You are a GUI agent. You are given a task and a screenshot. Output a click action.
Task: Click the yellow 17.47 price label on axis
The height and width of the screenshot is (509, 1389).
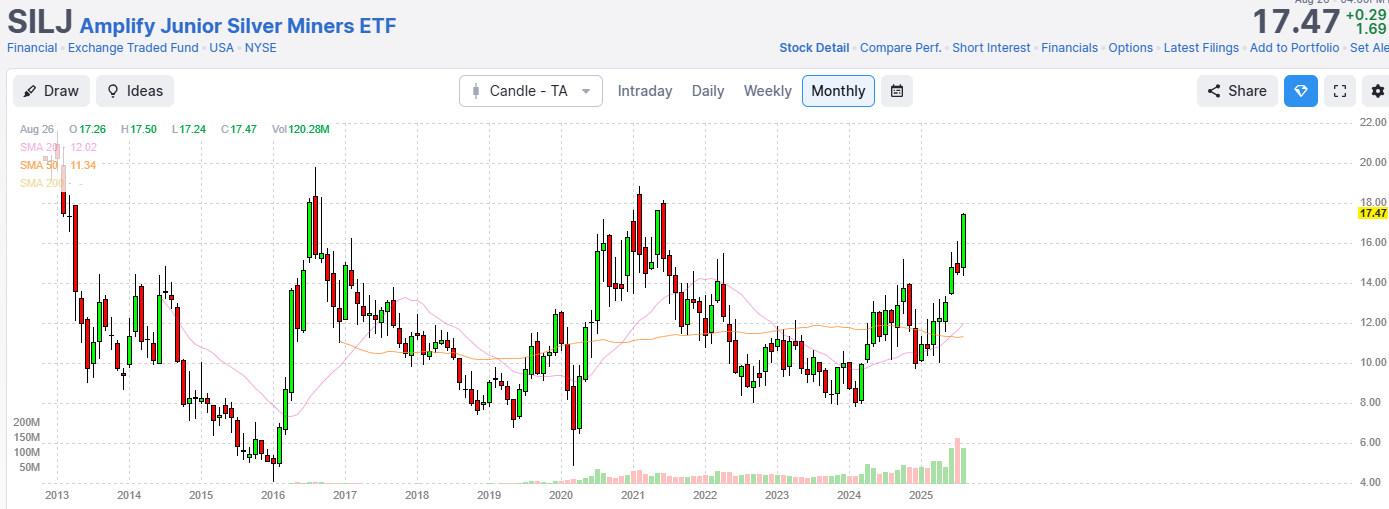point(1372,213)
